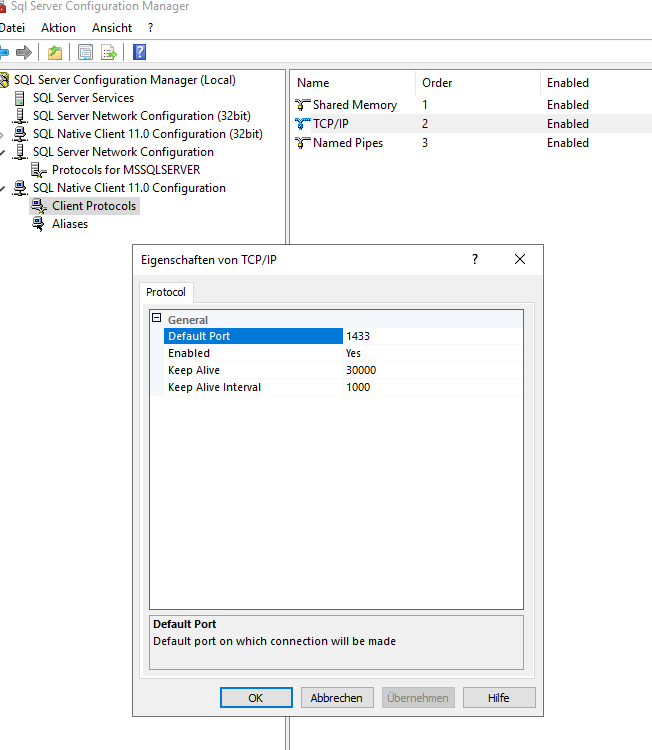Click the Abbrechen button
Image resolution: width=652 pixels, height=750 pixels.
[337, 698]
